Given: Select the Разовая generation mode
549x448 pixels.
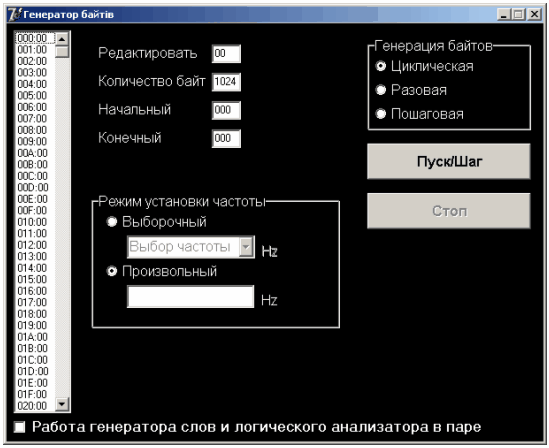Looking at the screenshot, I should coord(381,90).
